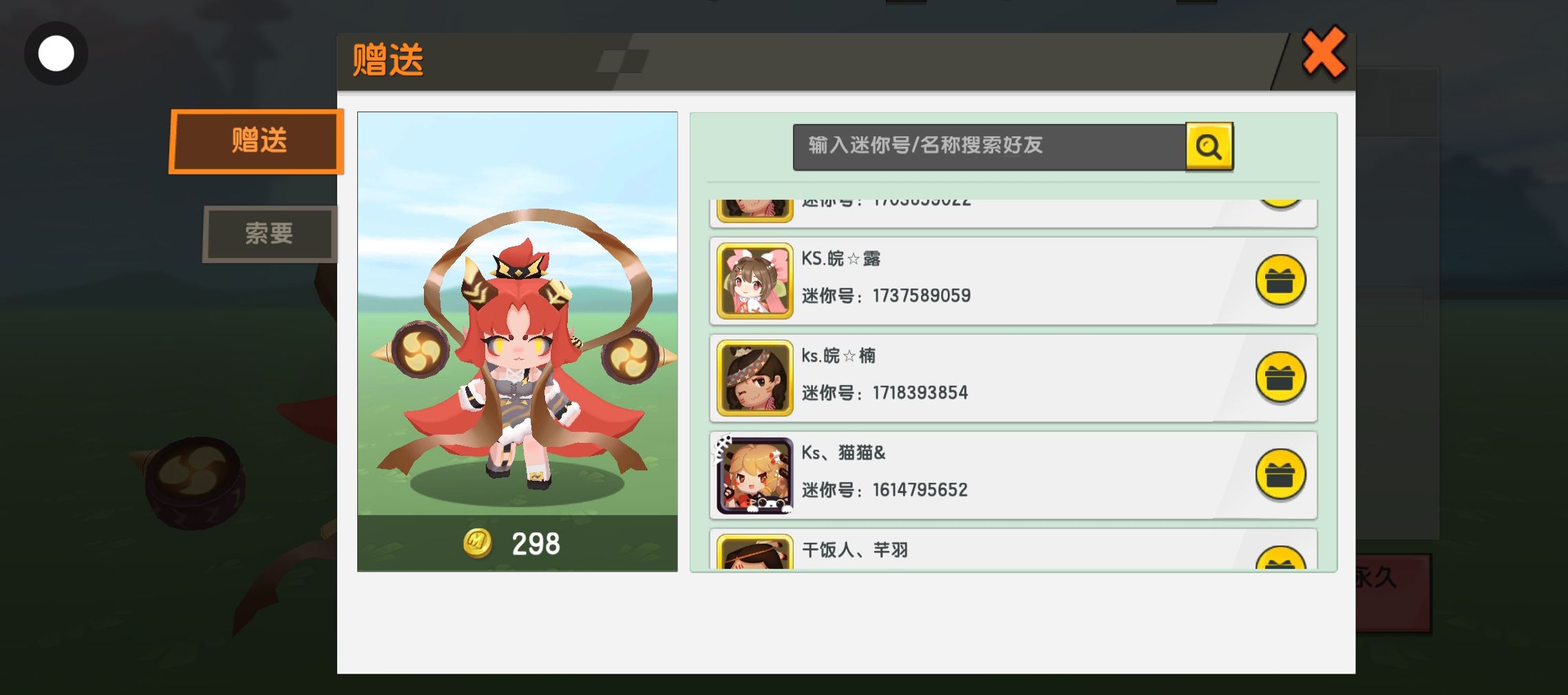The height and width of the screenshot is (695, 1568).
Task: Click gift icon on topmost partial friend row
Action: [1280, 203]
